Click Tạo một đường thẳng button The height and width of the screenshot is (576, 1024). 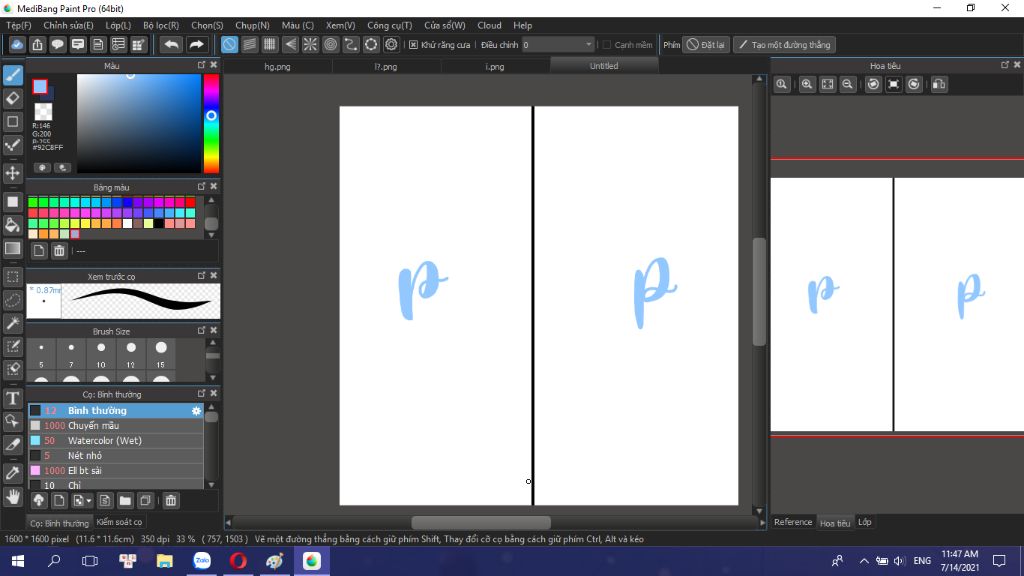click(784, 44)
